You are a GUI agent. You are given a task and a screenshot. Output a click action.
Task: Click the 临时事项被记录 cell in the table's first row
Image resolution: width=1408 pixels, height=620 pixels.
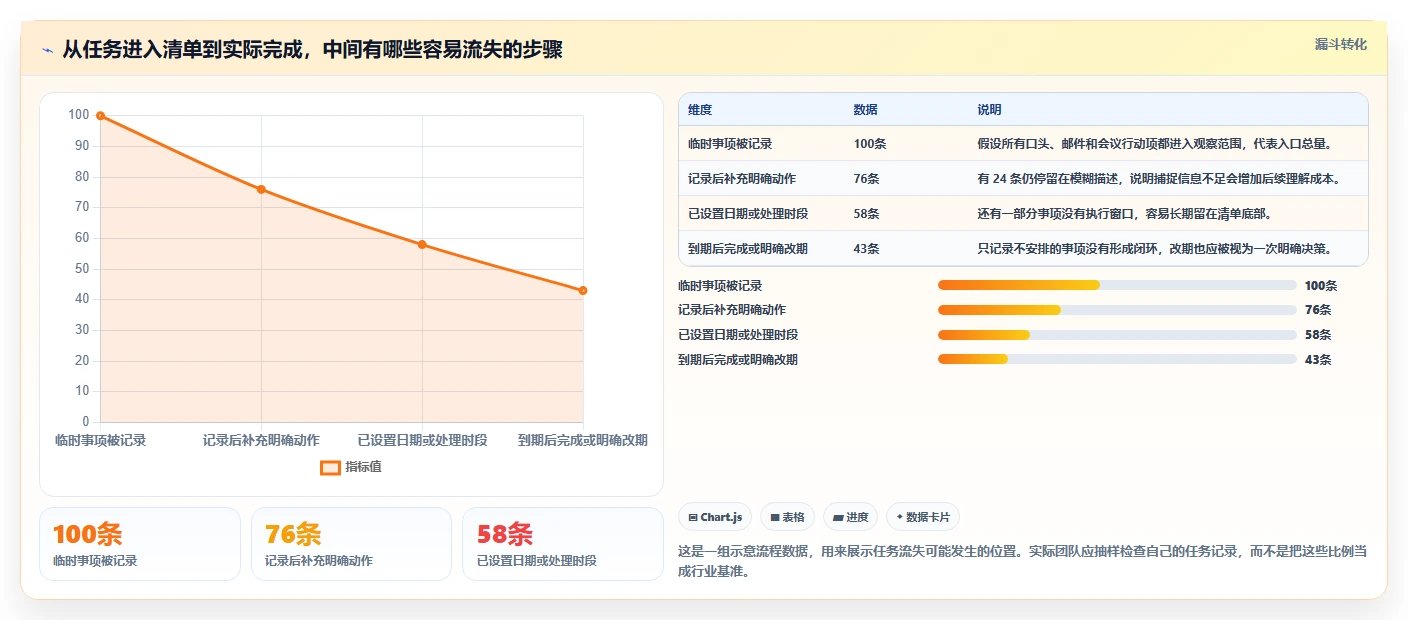click(730, 144)
